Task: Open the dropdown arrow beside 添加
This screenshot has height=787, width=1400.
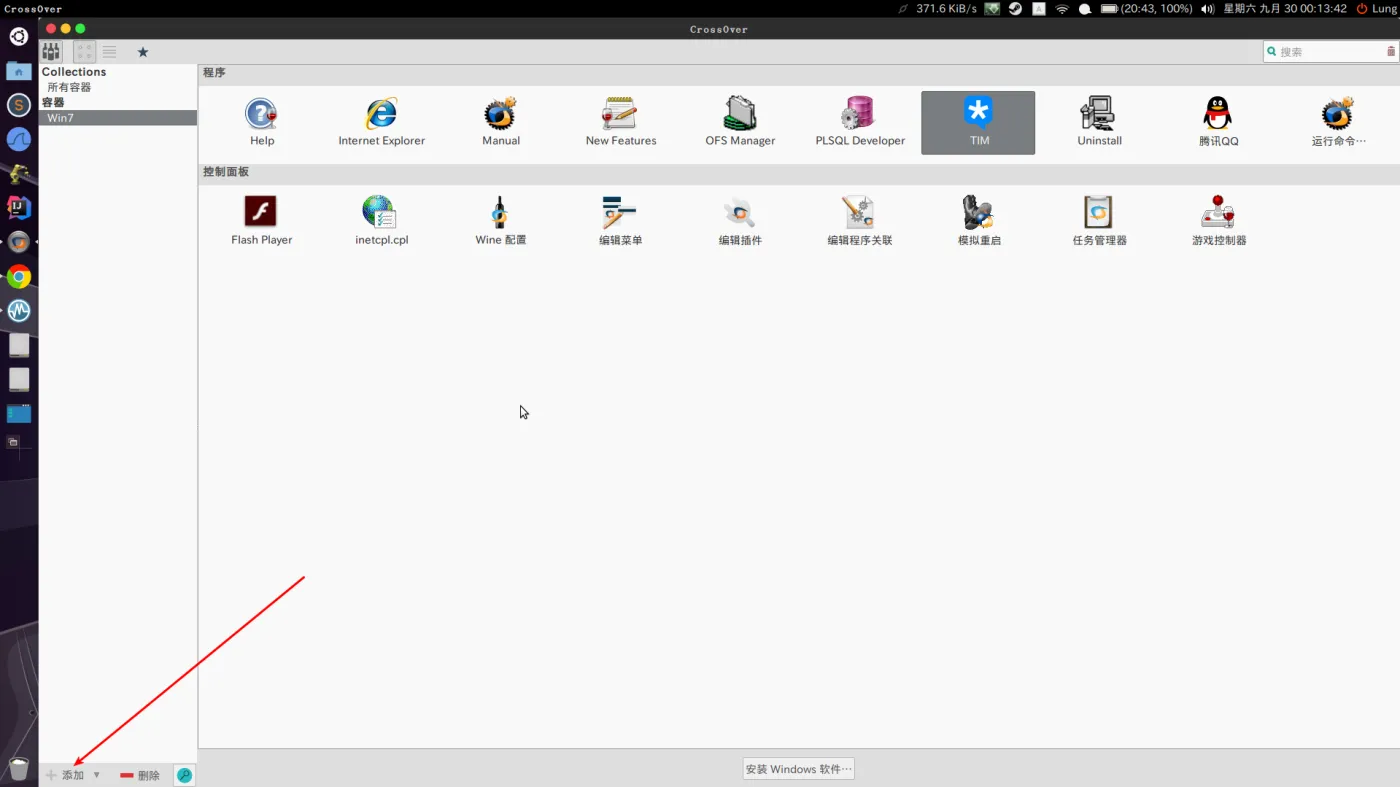Action: (97, 775)
